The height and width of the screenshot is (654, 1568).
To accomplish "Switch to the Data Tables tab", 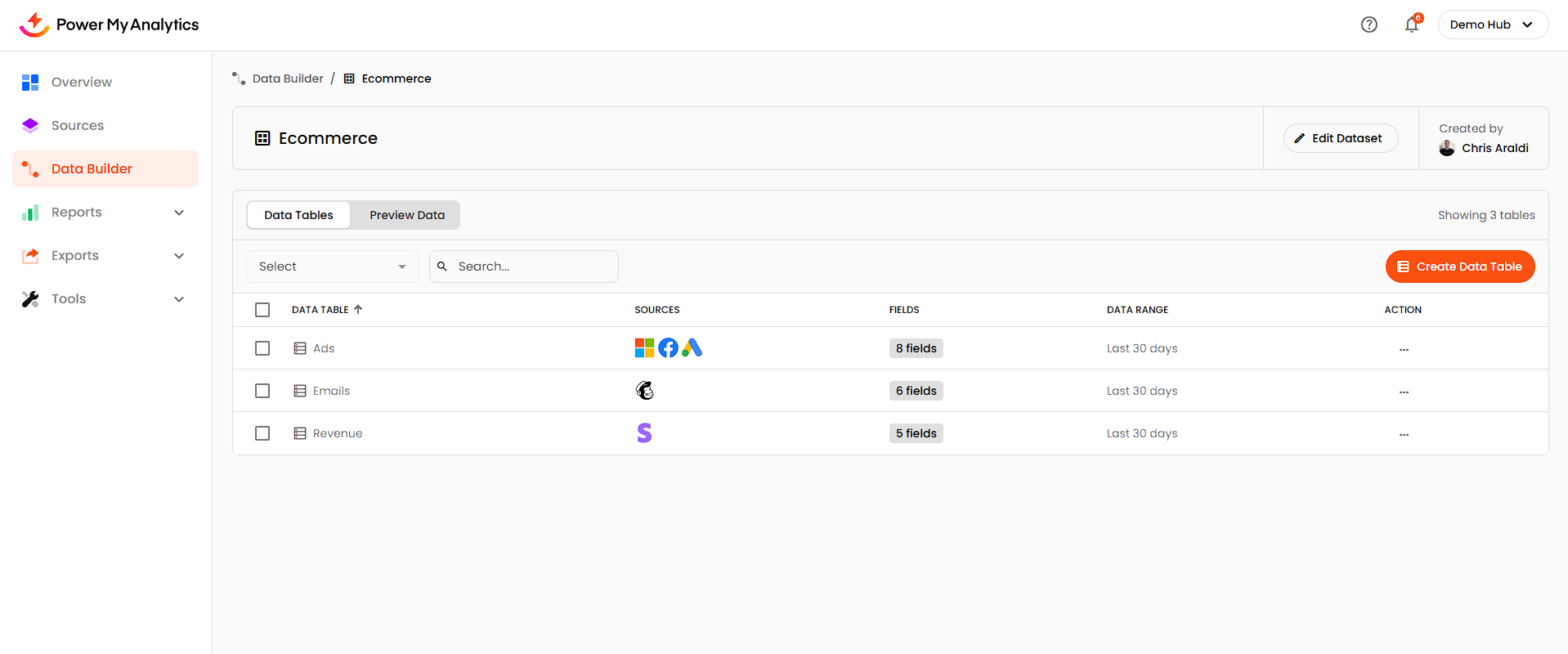I will pyautogui.click(x=298, y=215).
